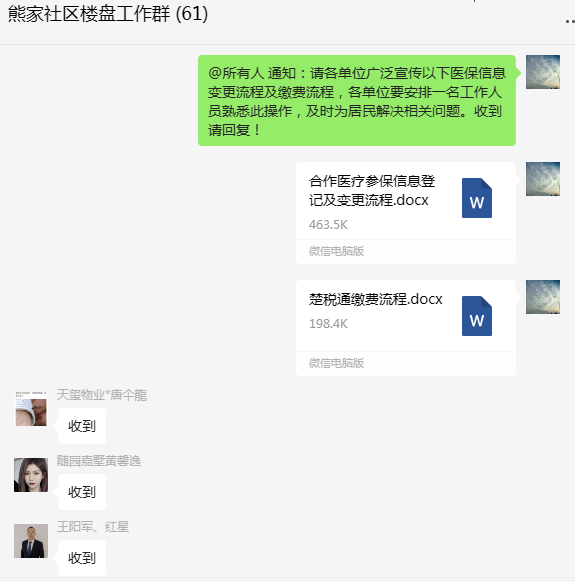Viewport: 575px width, 582px height.
Task: Click the name label 王阳军、红星
Action: [x=93, y=527]
